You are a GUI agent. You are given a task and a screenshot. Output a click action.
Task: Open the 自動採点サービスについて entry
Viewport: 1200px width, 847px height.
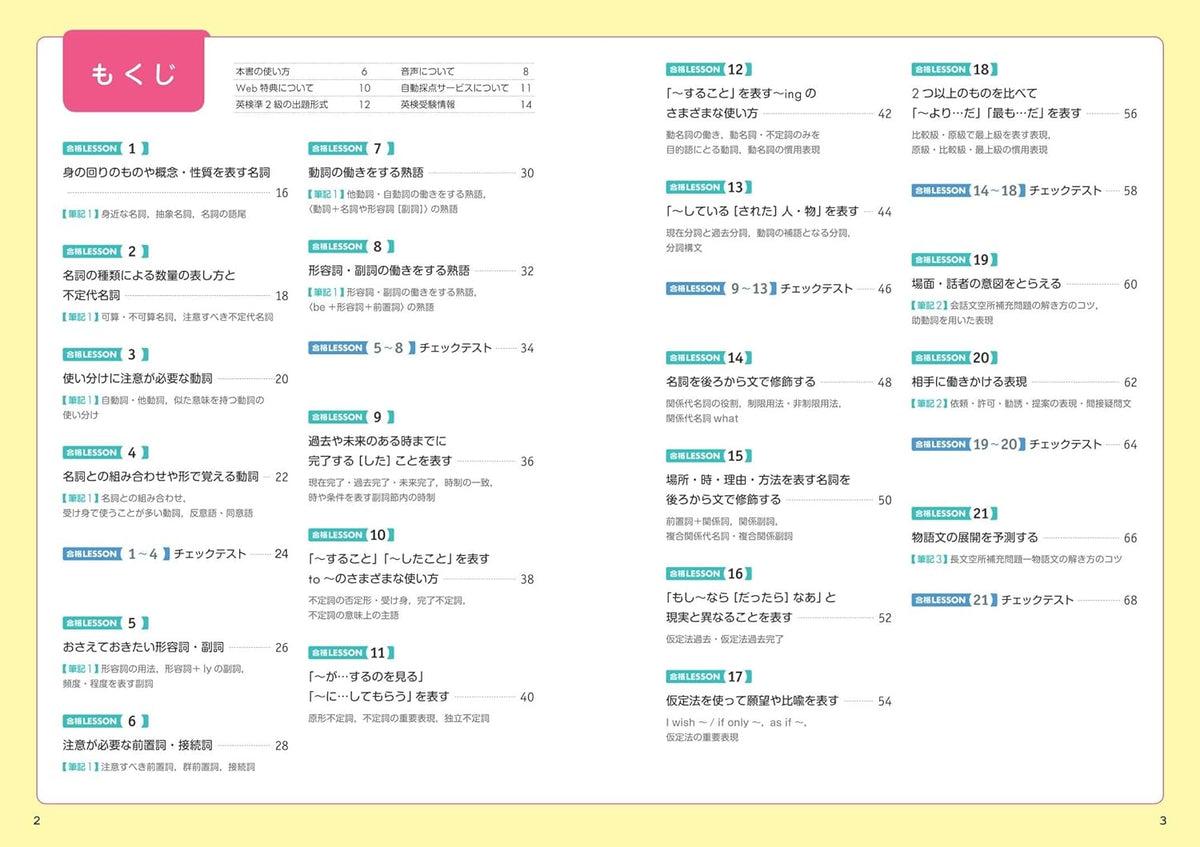(x=454, y=88)
